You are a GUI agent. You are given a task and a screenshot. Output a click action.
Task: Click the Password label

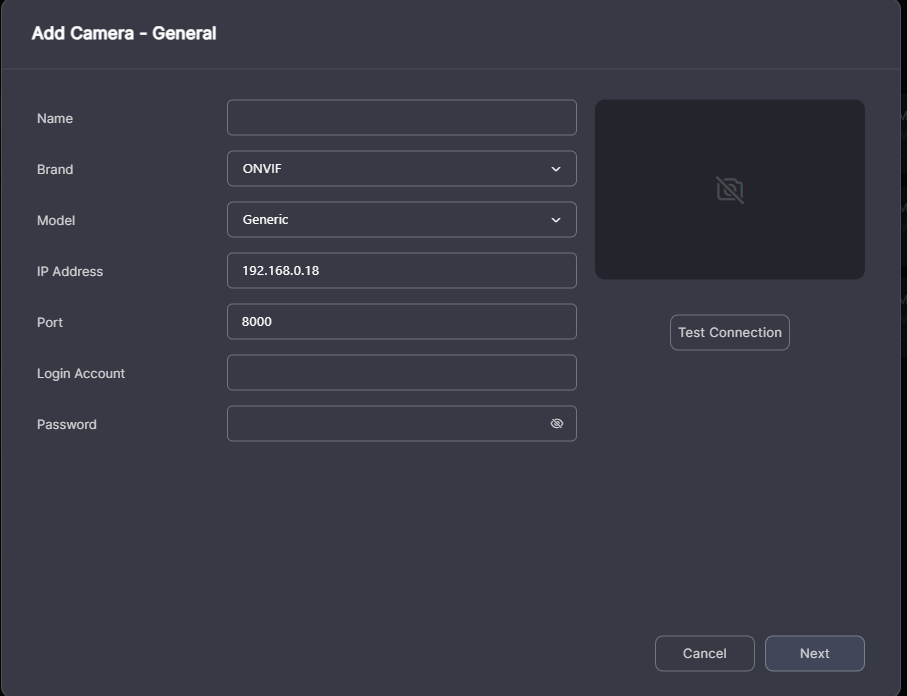pos(67,424)
